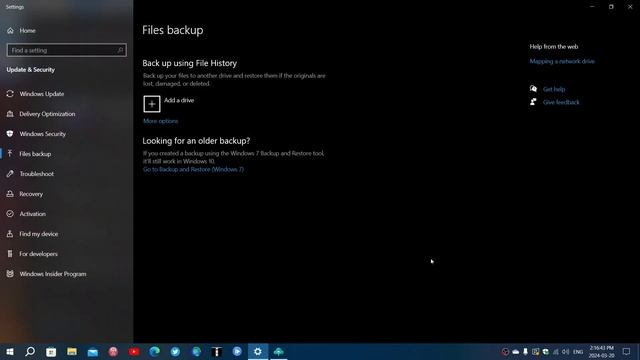Click the Windows Security shield icon

point(10,134)
